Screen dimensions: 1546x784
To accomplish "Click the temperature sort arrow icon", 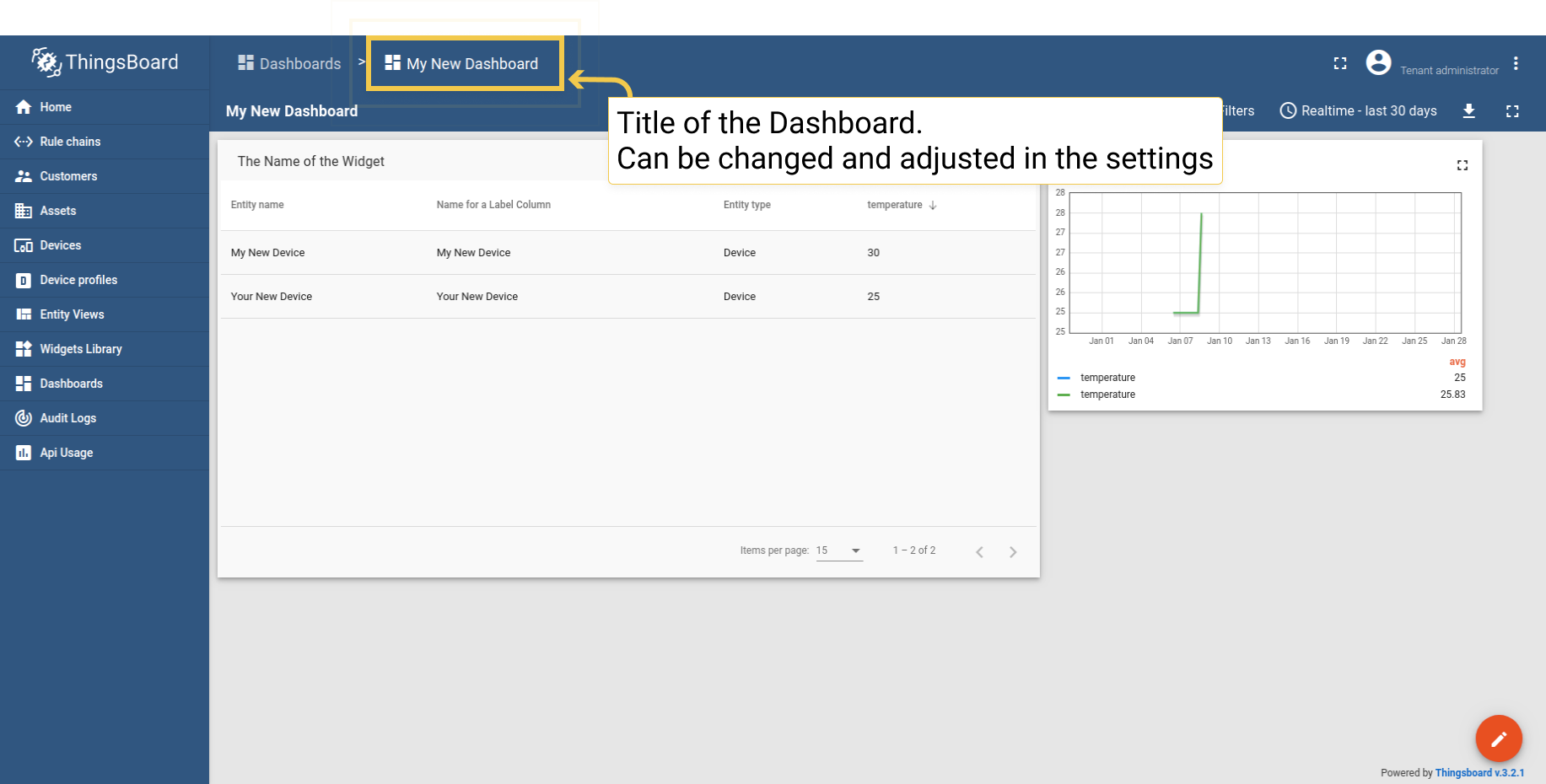I will (933, 205).
